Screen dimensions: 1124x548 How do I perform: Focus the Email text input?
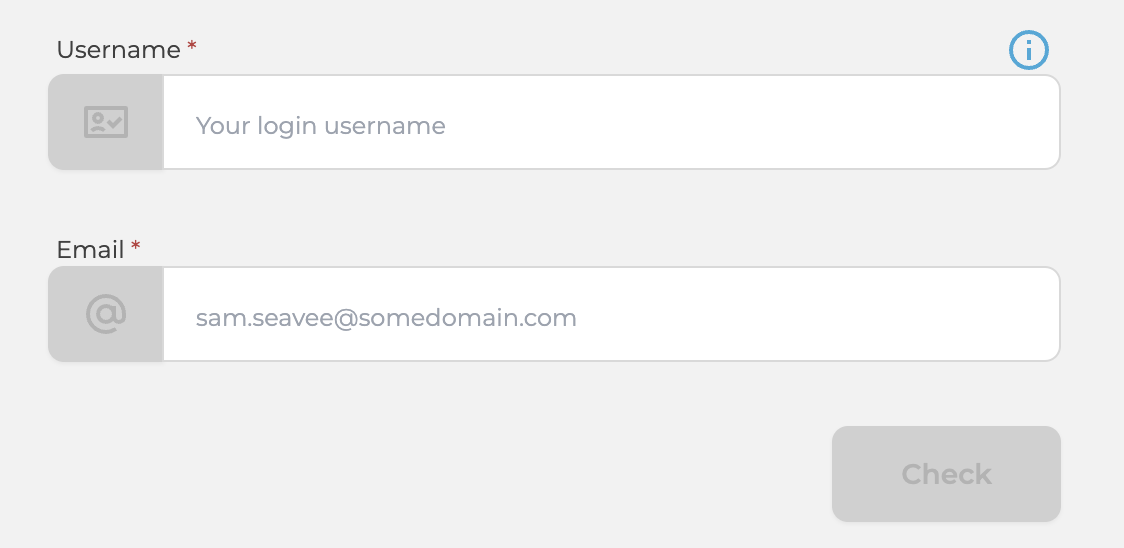(611, 314)
